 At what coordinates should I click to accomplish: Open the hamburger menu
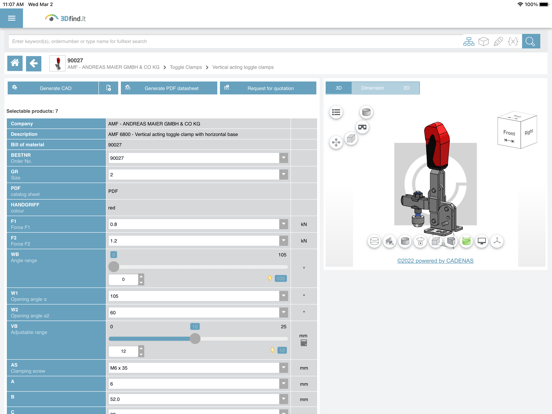pos(11,18)
